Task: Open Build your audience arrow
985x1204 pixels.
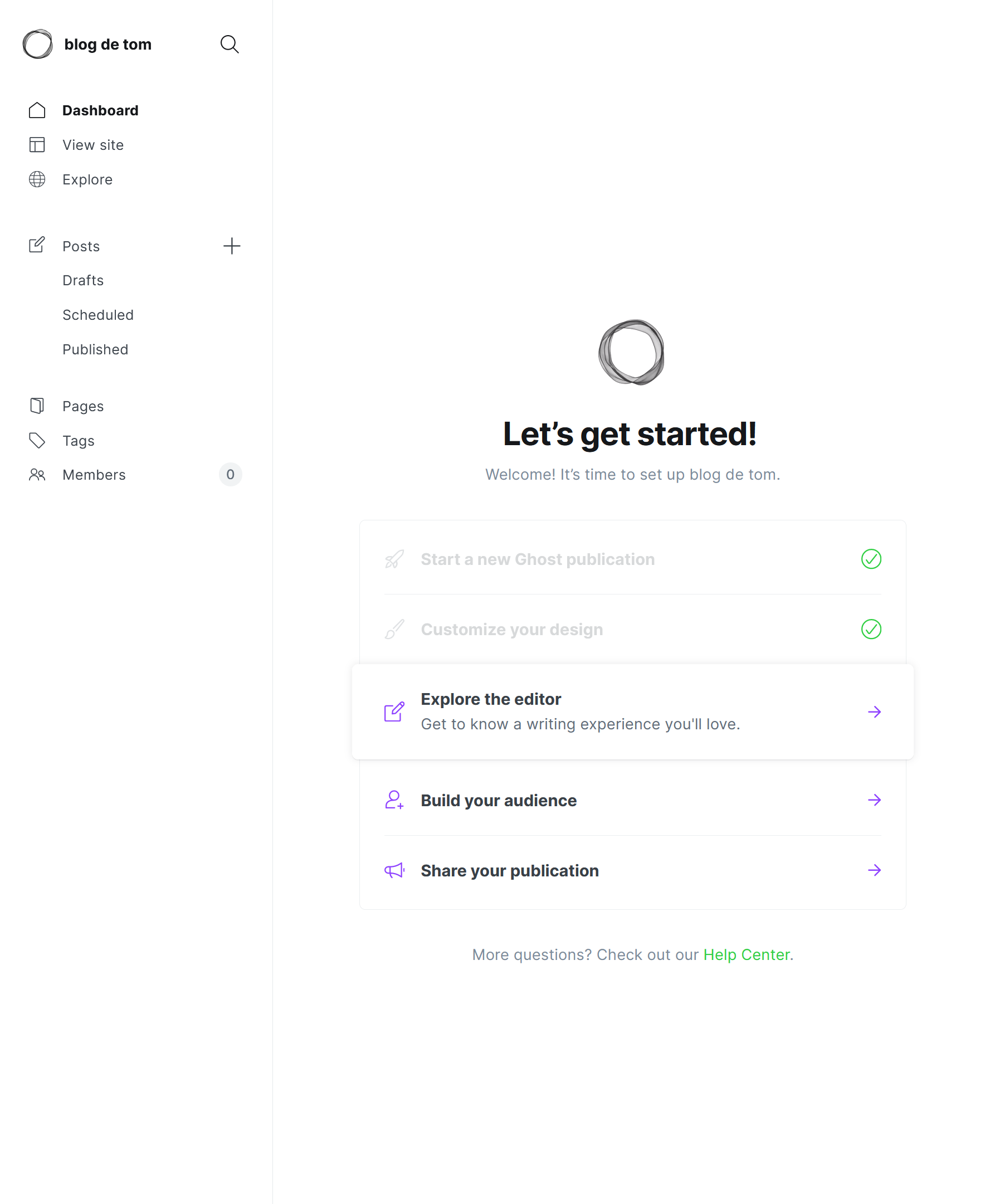Action: (x=874, y=801)
